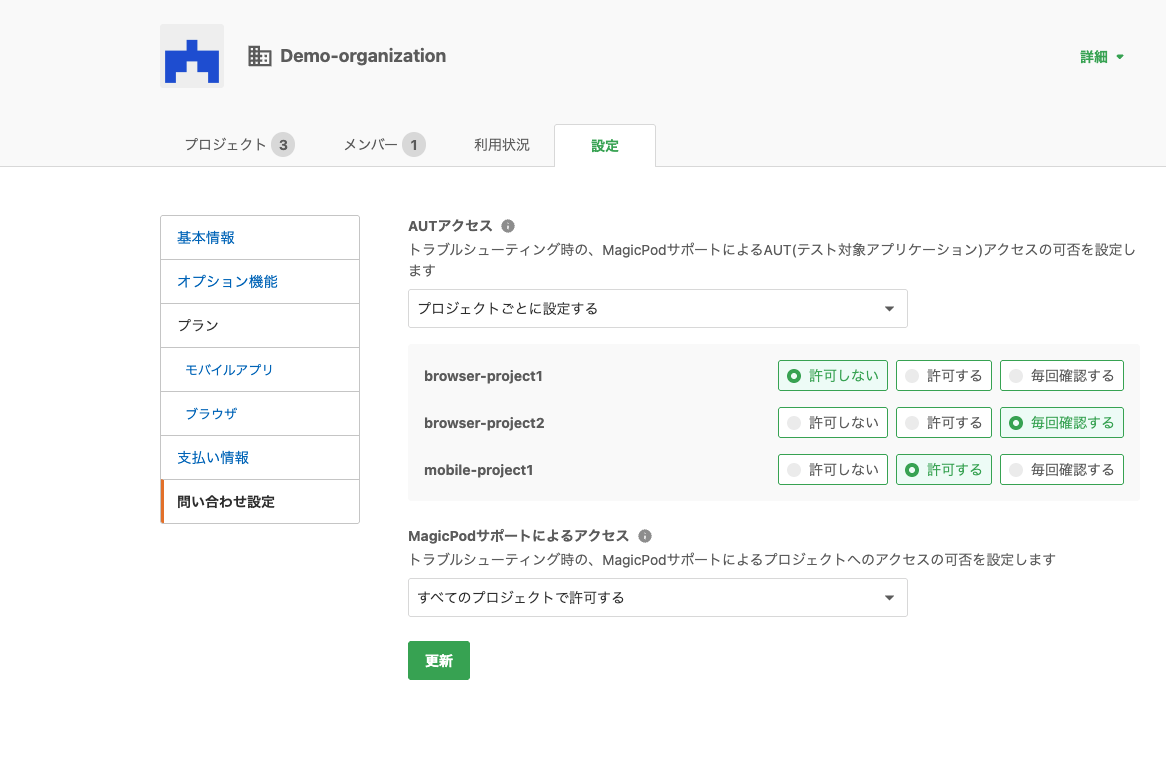Open 支払い情報 in the sidebar
Image resolution: width=1166 pixels, height=759 pixels.
tap(260, 457)
